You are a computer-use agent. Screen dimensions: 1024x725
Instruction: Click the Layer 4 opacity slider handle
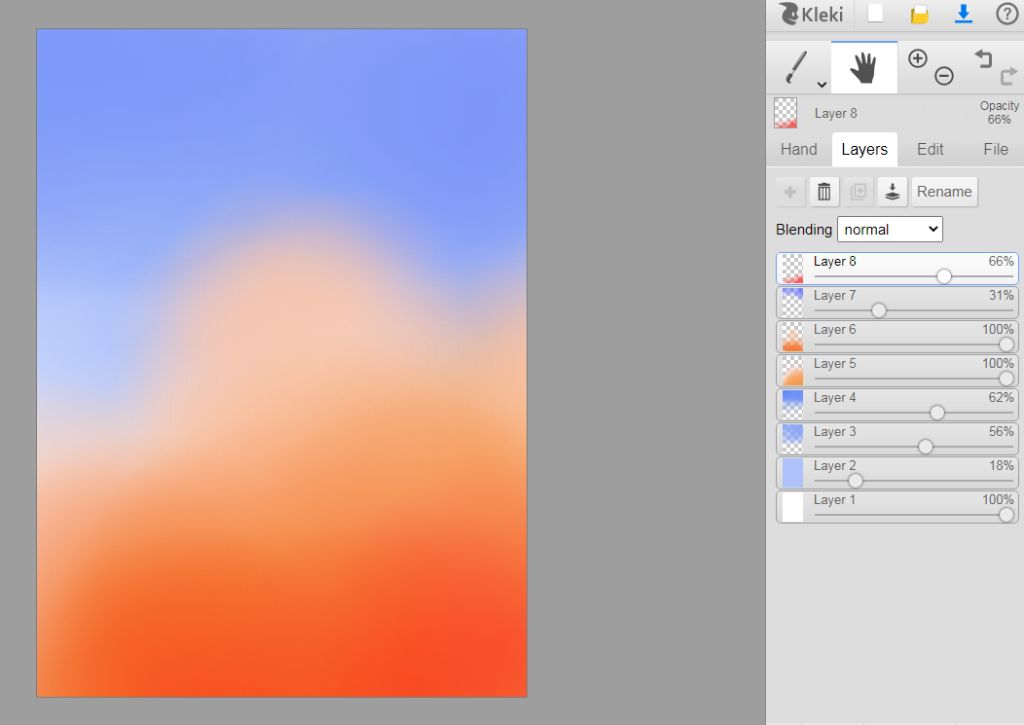coord(936,412)
